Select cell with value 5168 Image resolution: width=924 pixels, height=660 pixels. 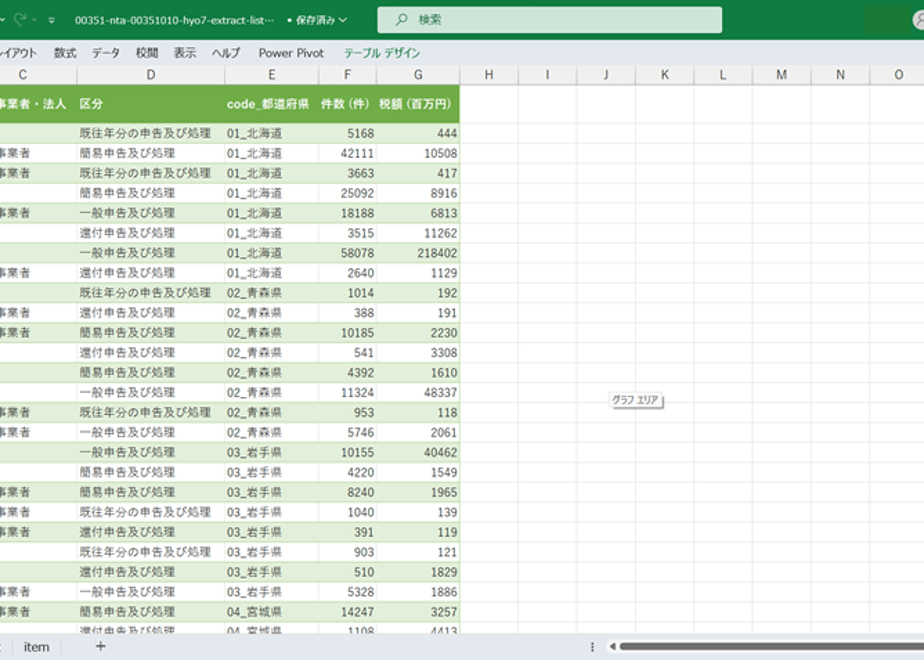pos(348,133)
